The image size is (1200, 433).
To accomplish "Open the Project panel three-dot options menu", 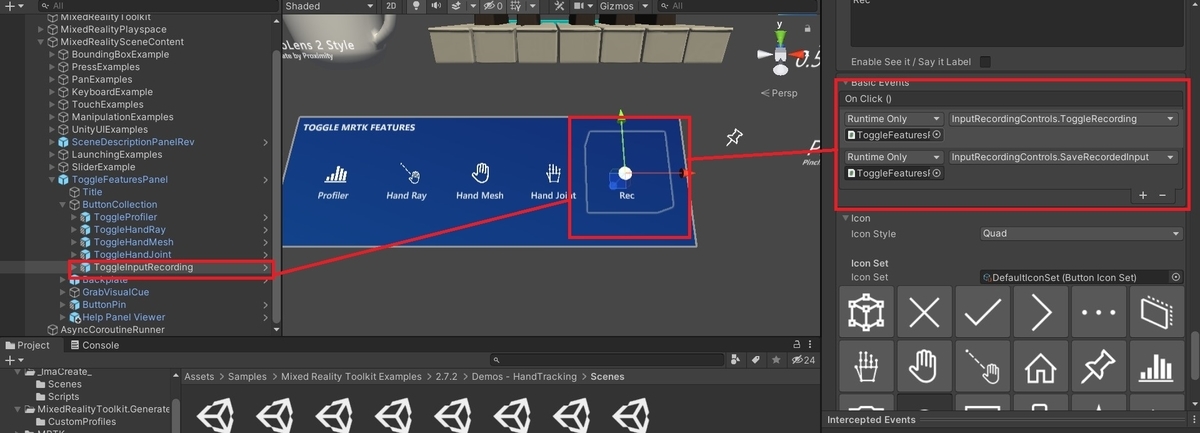I will point(810,345).
